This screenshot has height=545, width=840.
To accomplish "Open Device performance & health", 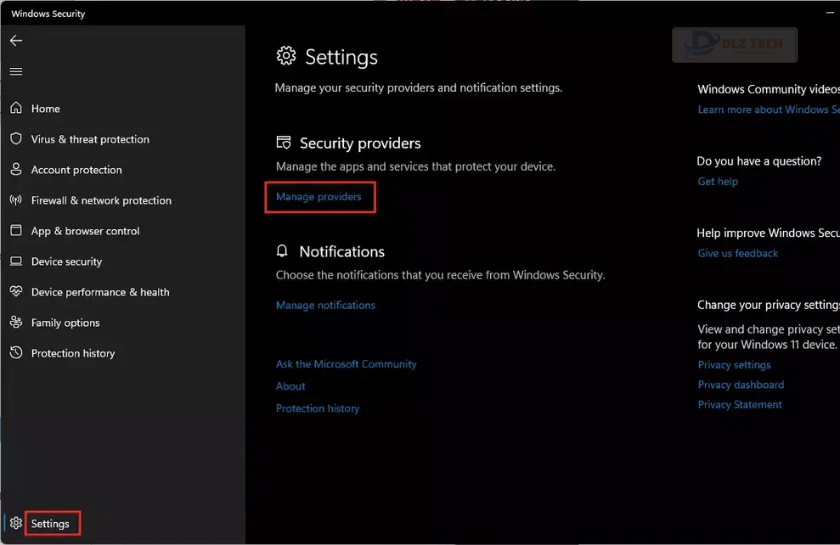I will click(100, 292).
